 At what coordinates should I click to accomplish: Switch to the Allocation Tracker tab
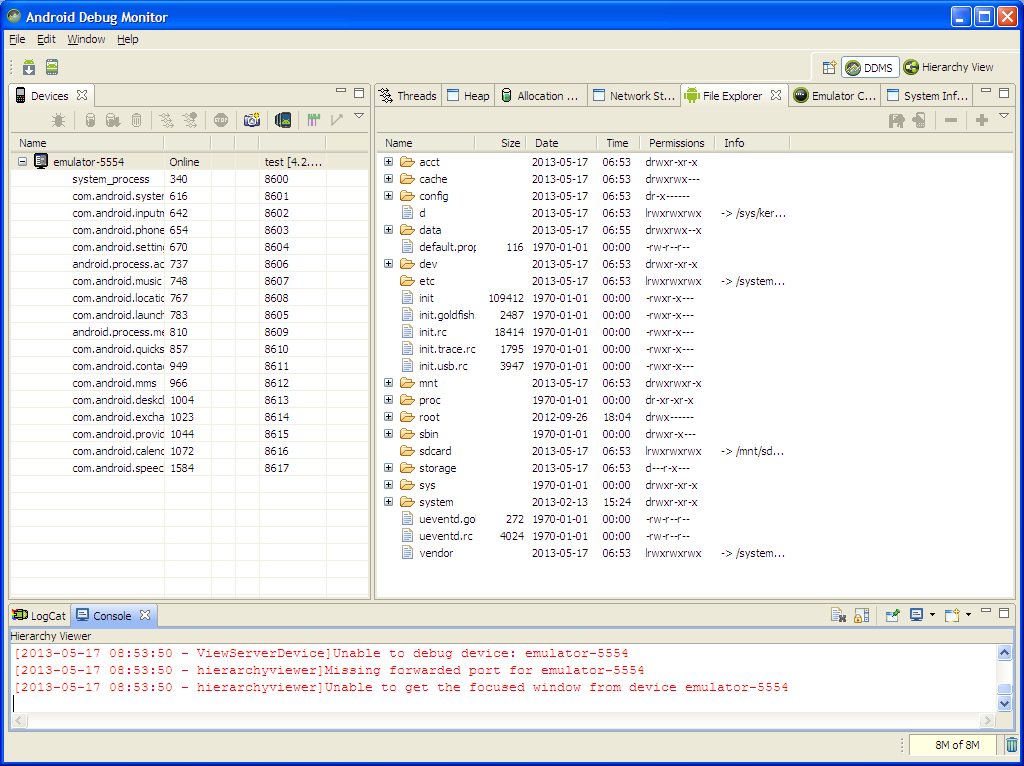click(541, 95)
